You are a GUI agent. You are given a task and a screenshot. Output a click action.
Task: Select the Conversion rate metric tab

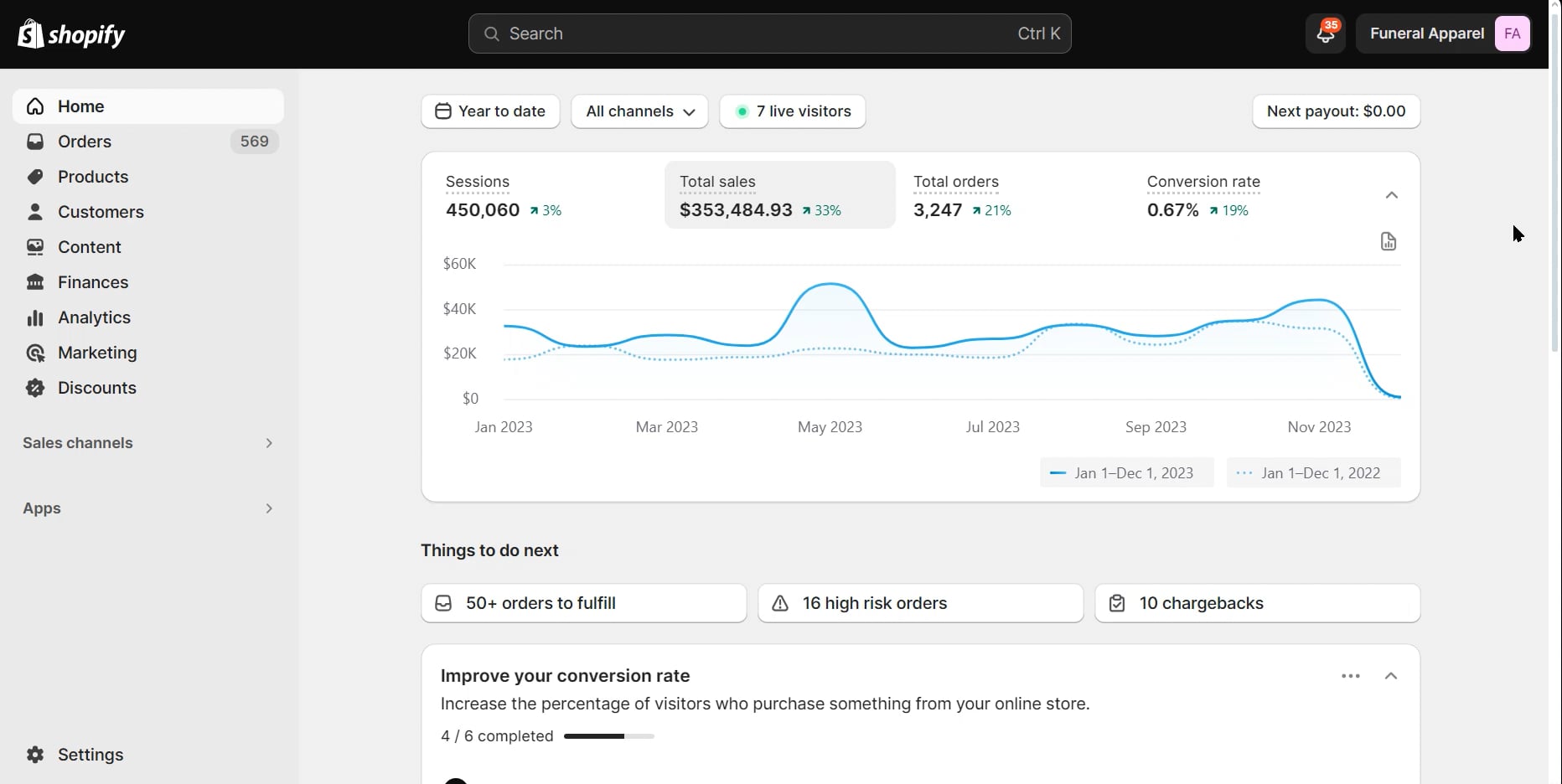click(1246, 195)
